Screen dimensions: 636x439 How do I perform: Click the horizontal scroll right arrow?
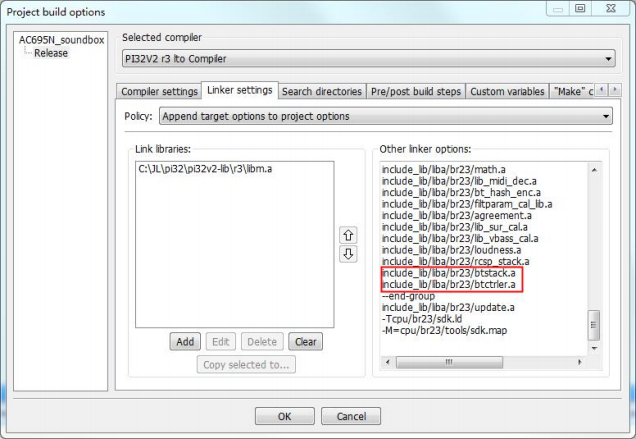click(579, 362)
